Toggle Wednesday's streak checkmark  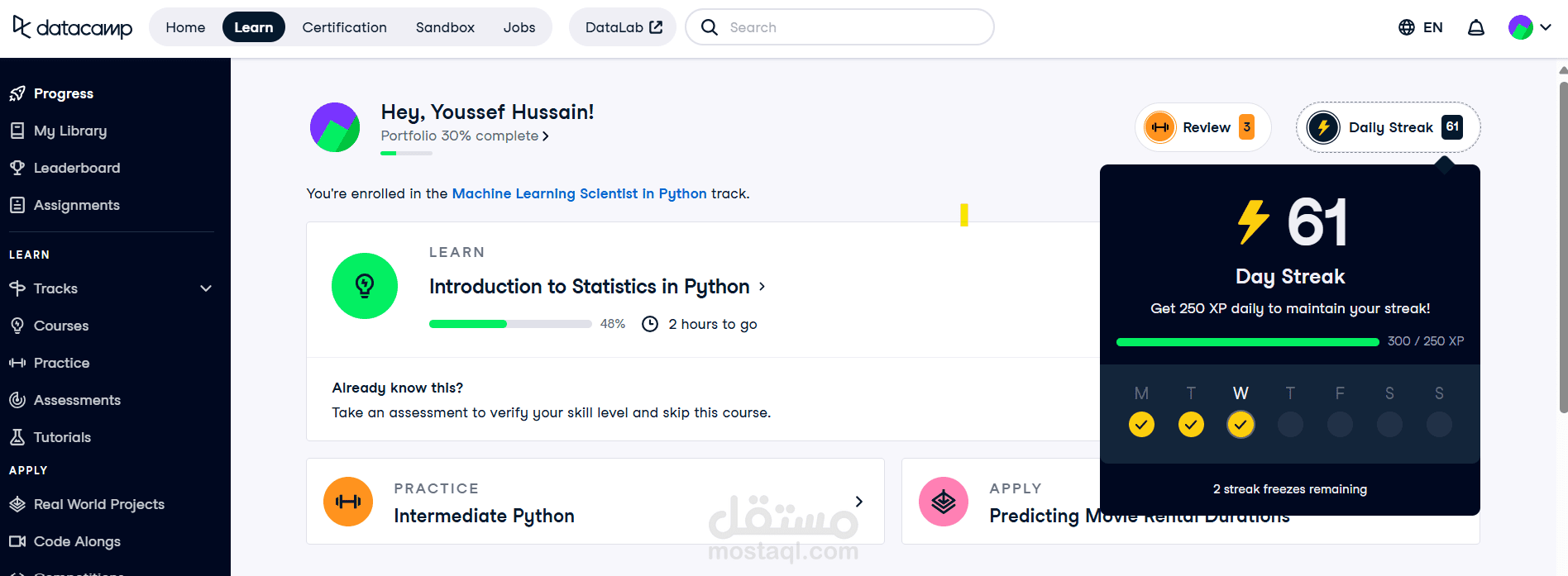click(1241, 424)
